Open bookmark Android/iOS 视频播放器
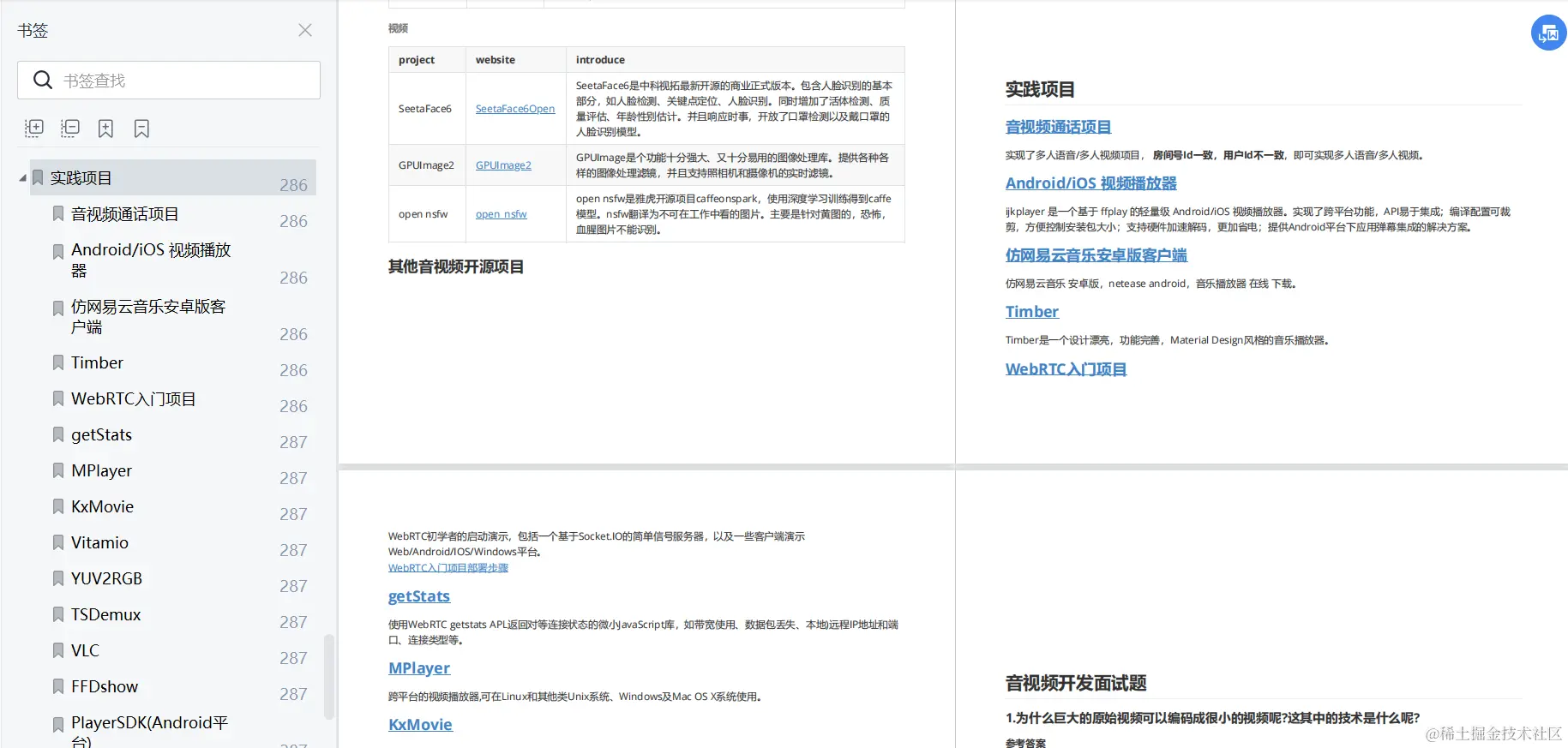This screenshot has height=748, width=1568. click(151, 260)
